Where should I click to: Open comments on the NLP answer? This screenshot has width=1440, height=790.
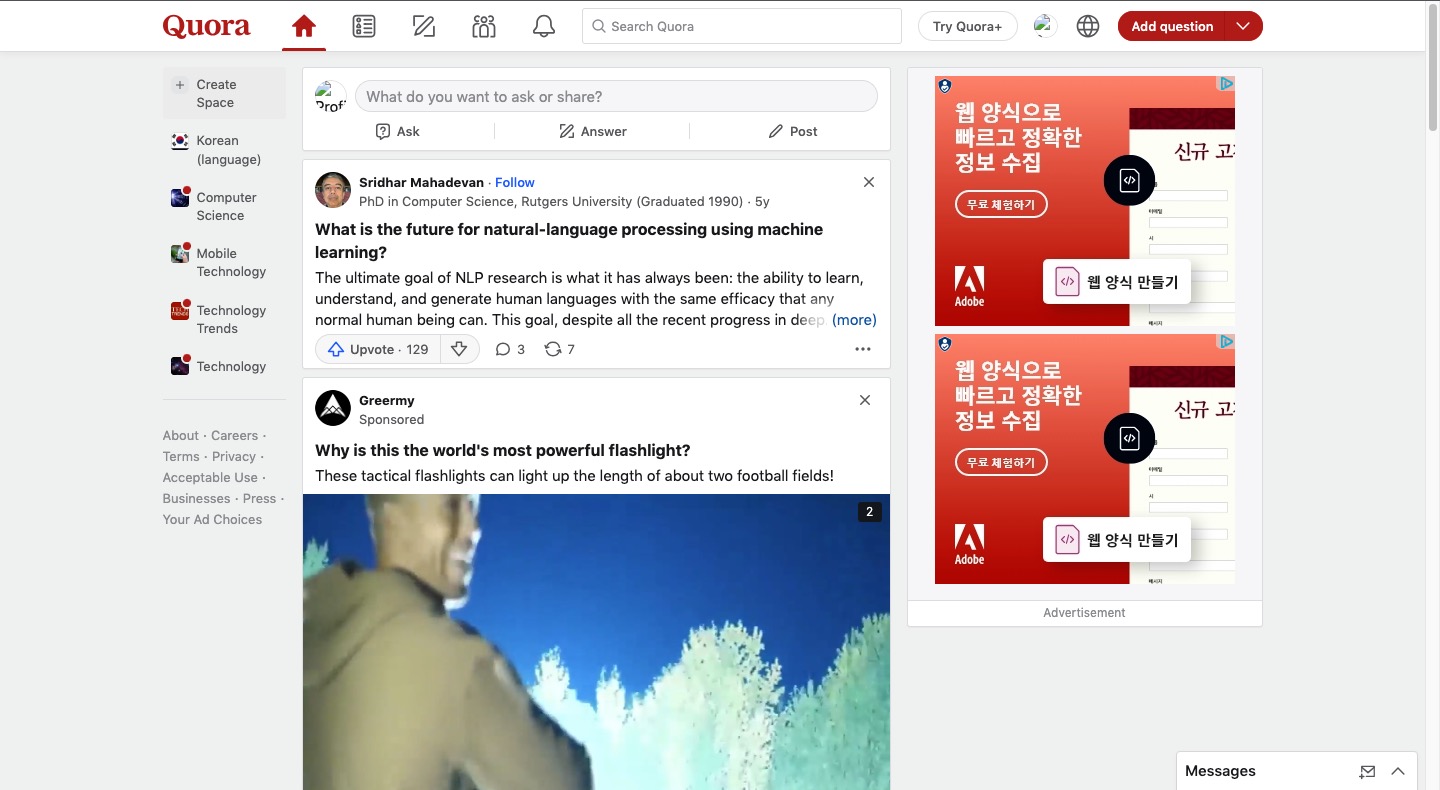pyautogui.click(x=510, y=349)
